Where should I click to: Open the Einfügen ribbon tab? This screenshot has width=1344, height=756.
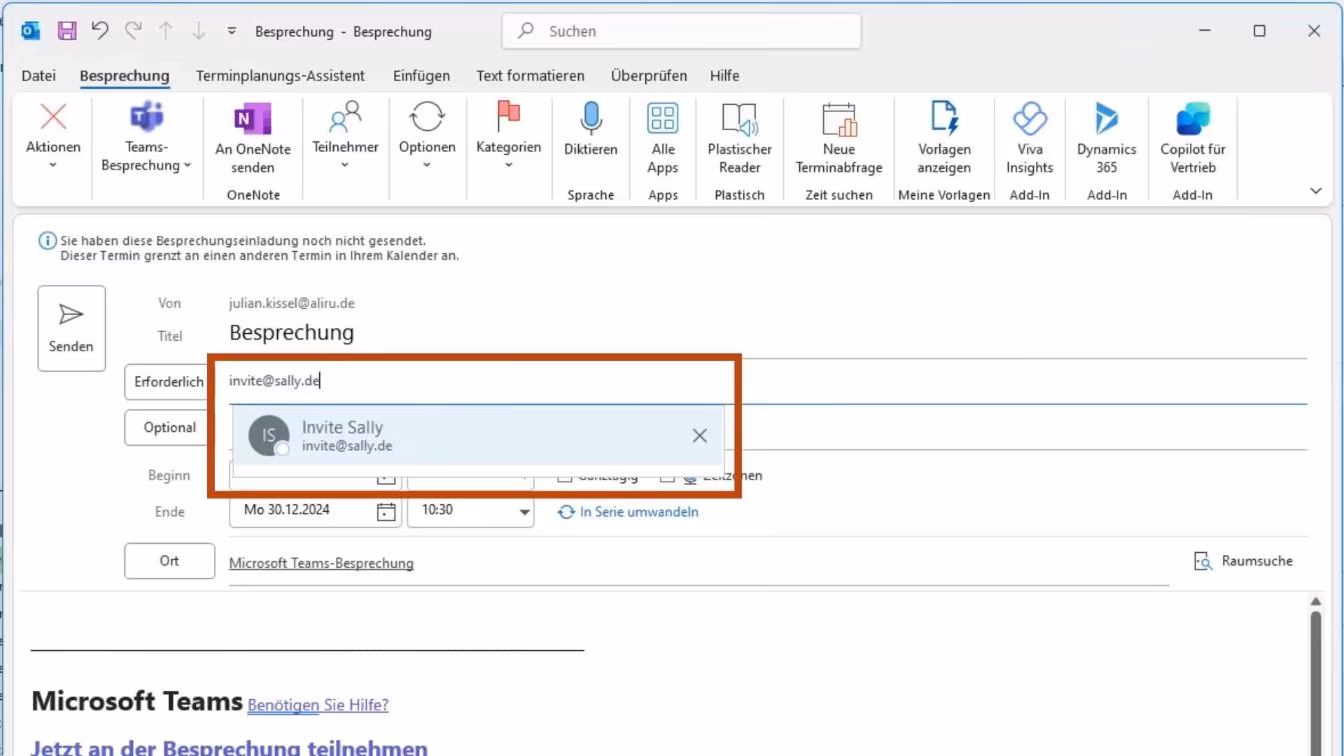421,75
